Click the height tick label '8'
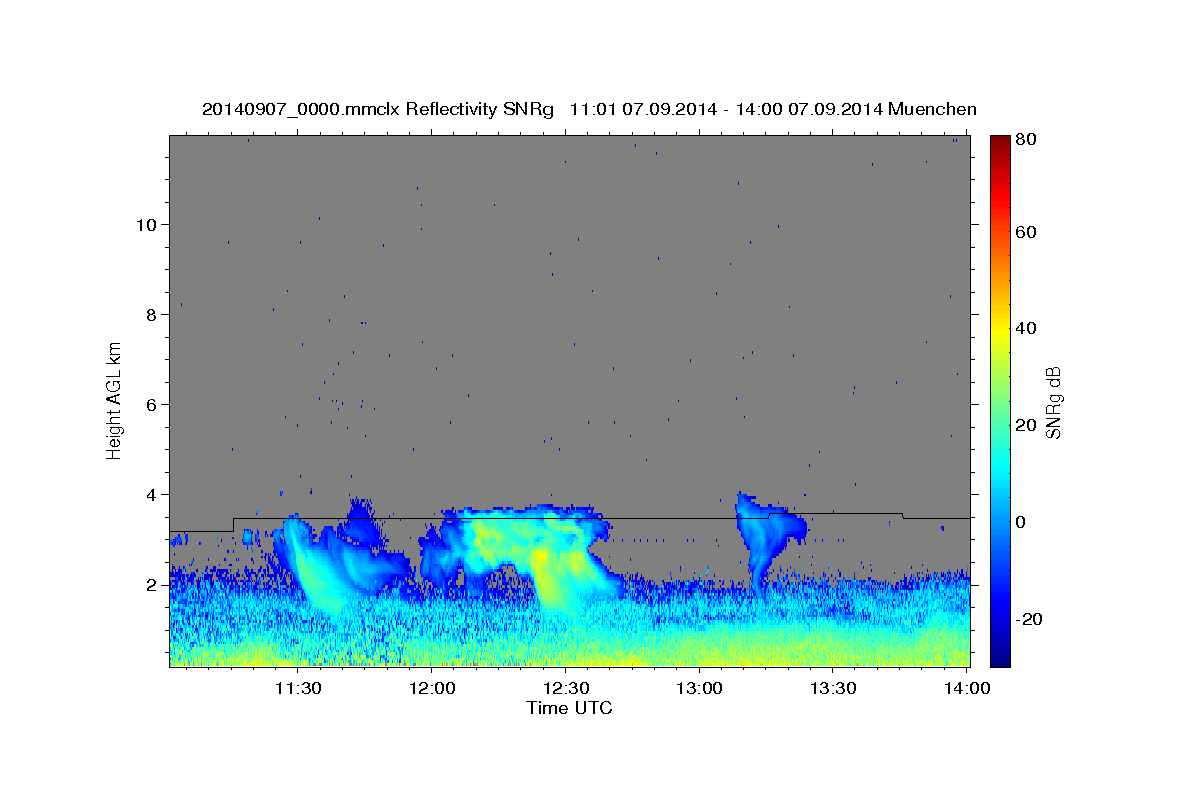Viewport: 1200px width, 800px height. point(152,314)
